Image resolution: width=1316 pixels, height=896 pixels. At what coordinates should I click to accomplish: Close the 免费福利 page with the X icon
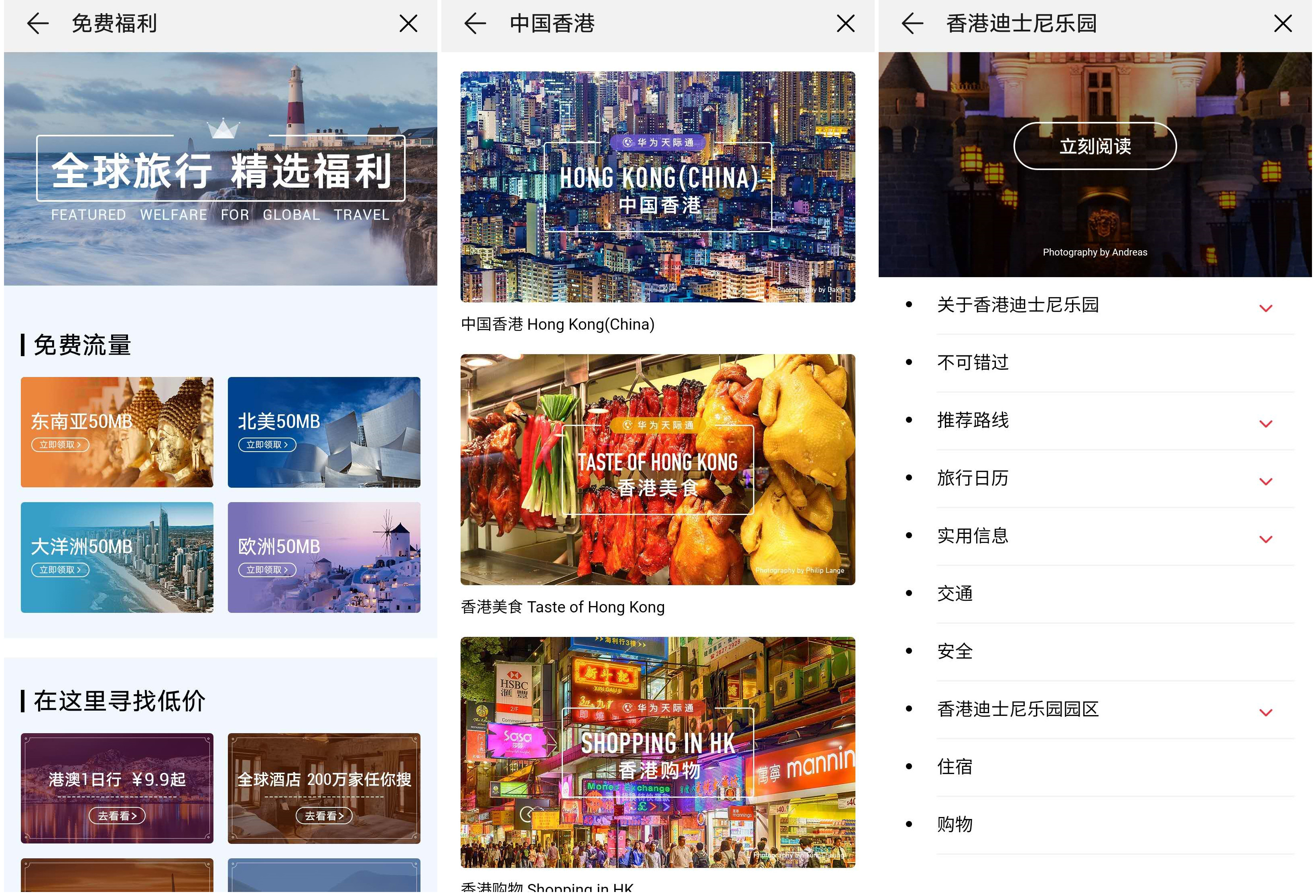[408, 23]
